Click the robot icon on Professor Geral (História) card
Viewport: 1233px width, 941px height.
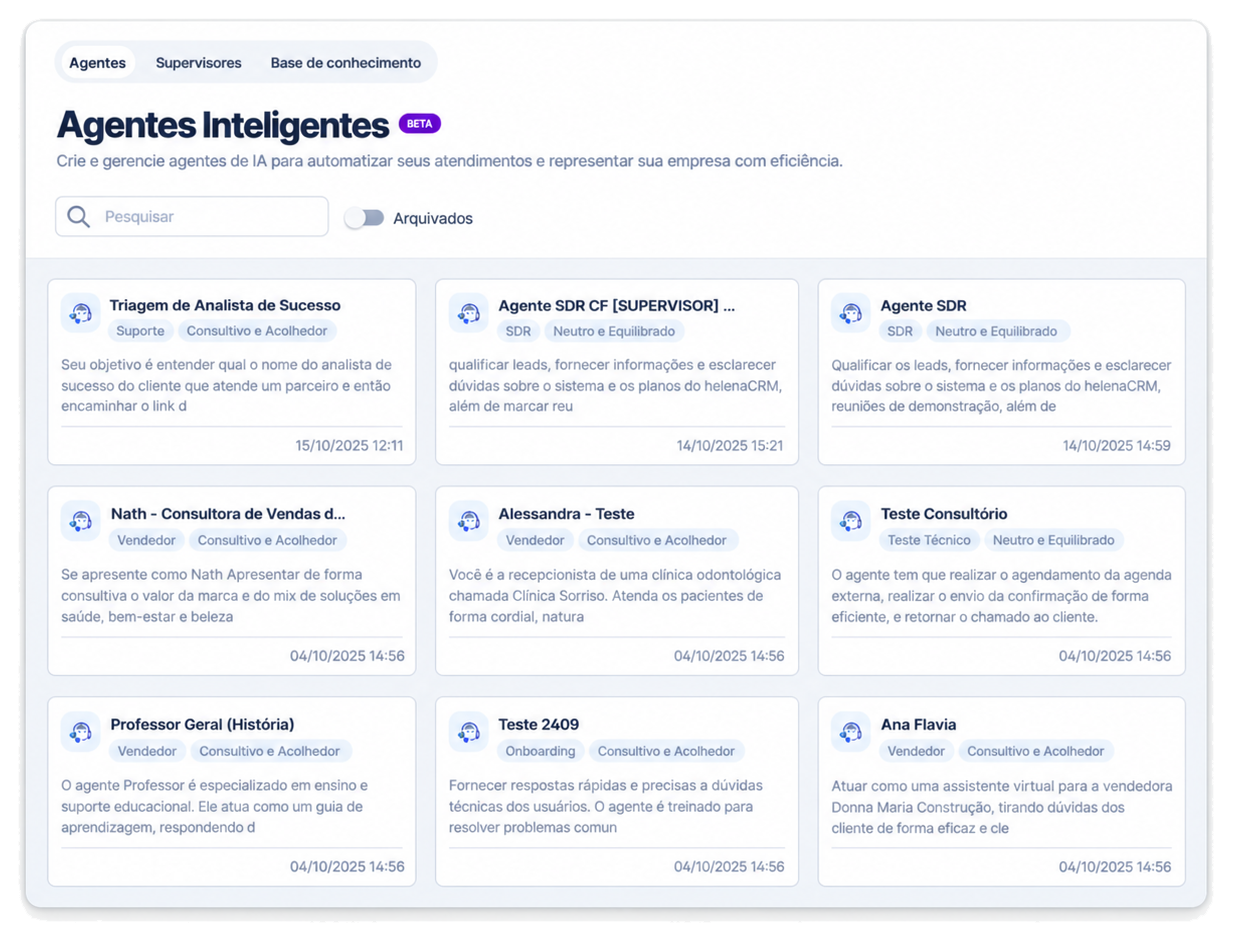(x=80, y=732)
